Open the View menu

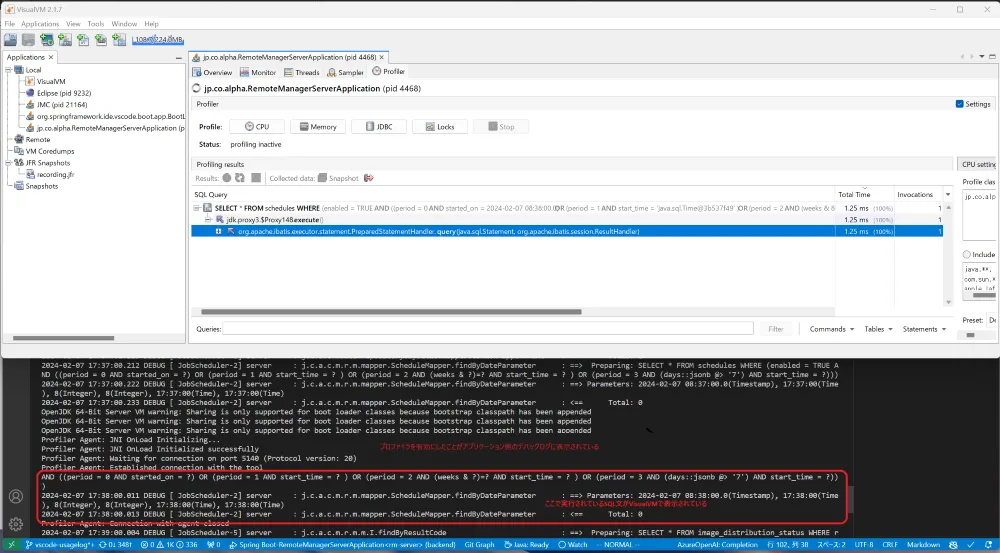[73, 24]
